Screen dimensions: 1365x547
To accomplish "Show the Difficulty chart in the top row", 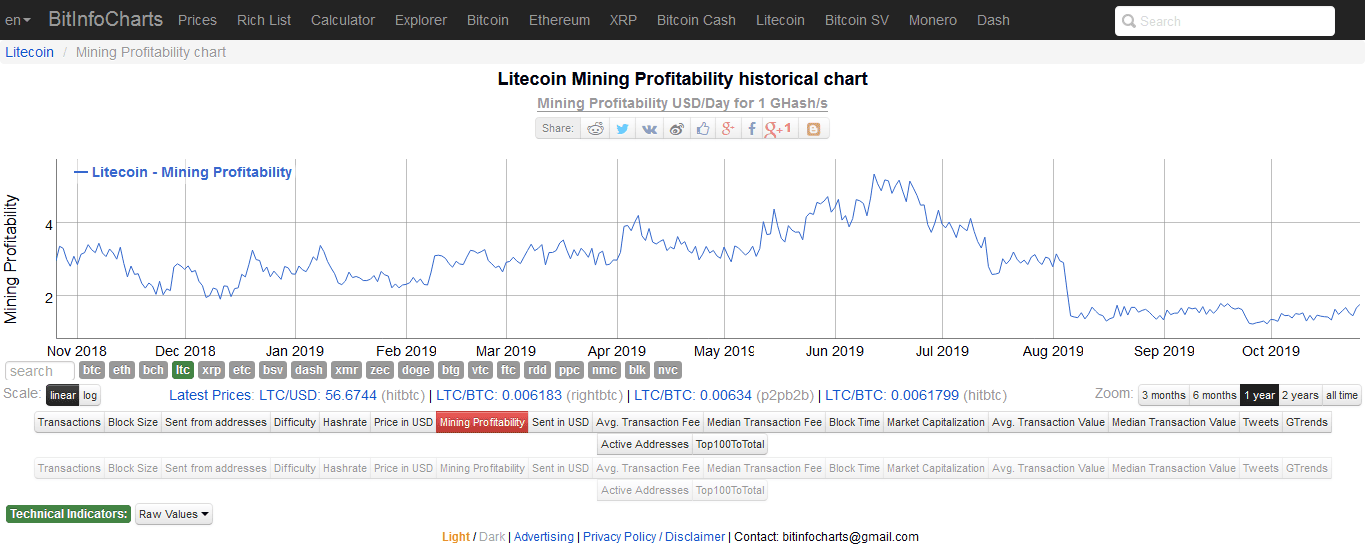I will [295, 422].
